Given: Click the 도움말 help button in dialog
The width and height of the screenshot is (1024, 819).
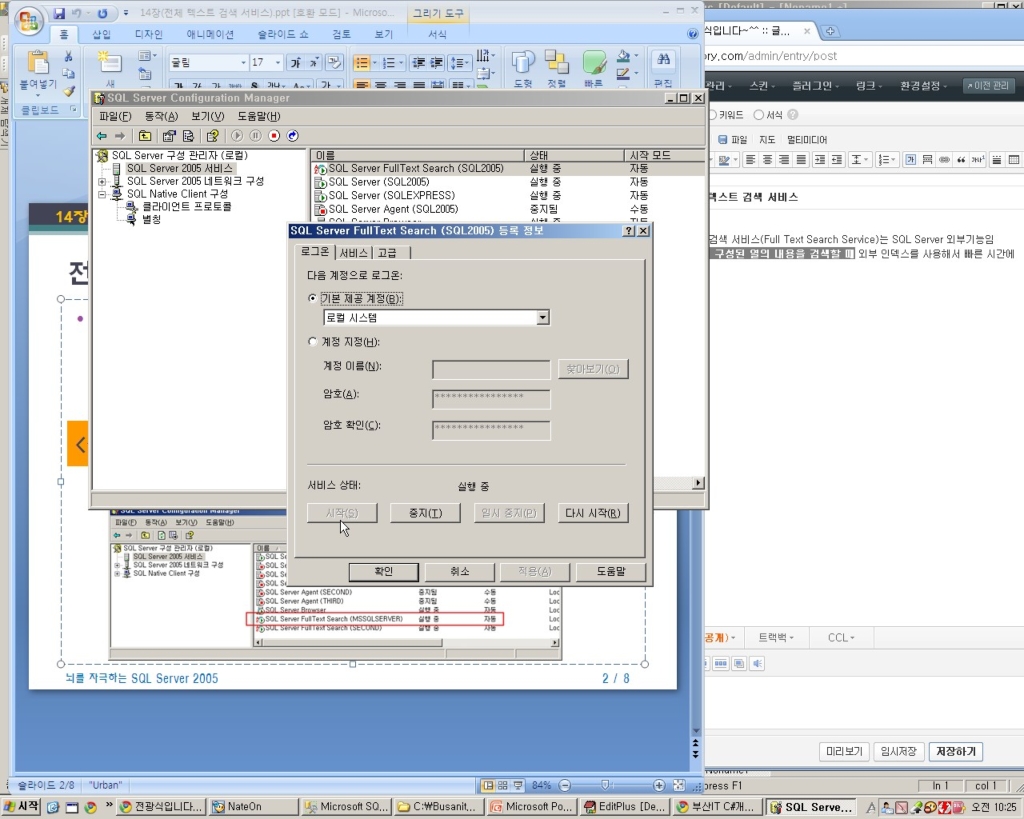Looking at the screenshot, I should click(611, 571).
